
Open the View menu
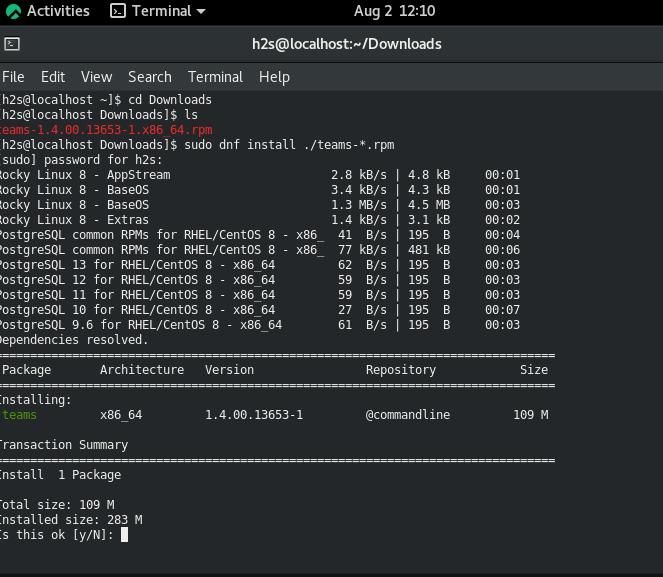96,77
